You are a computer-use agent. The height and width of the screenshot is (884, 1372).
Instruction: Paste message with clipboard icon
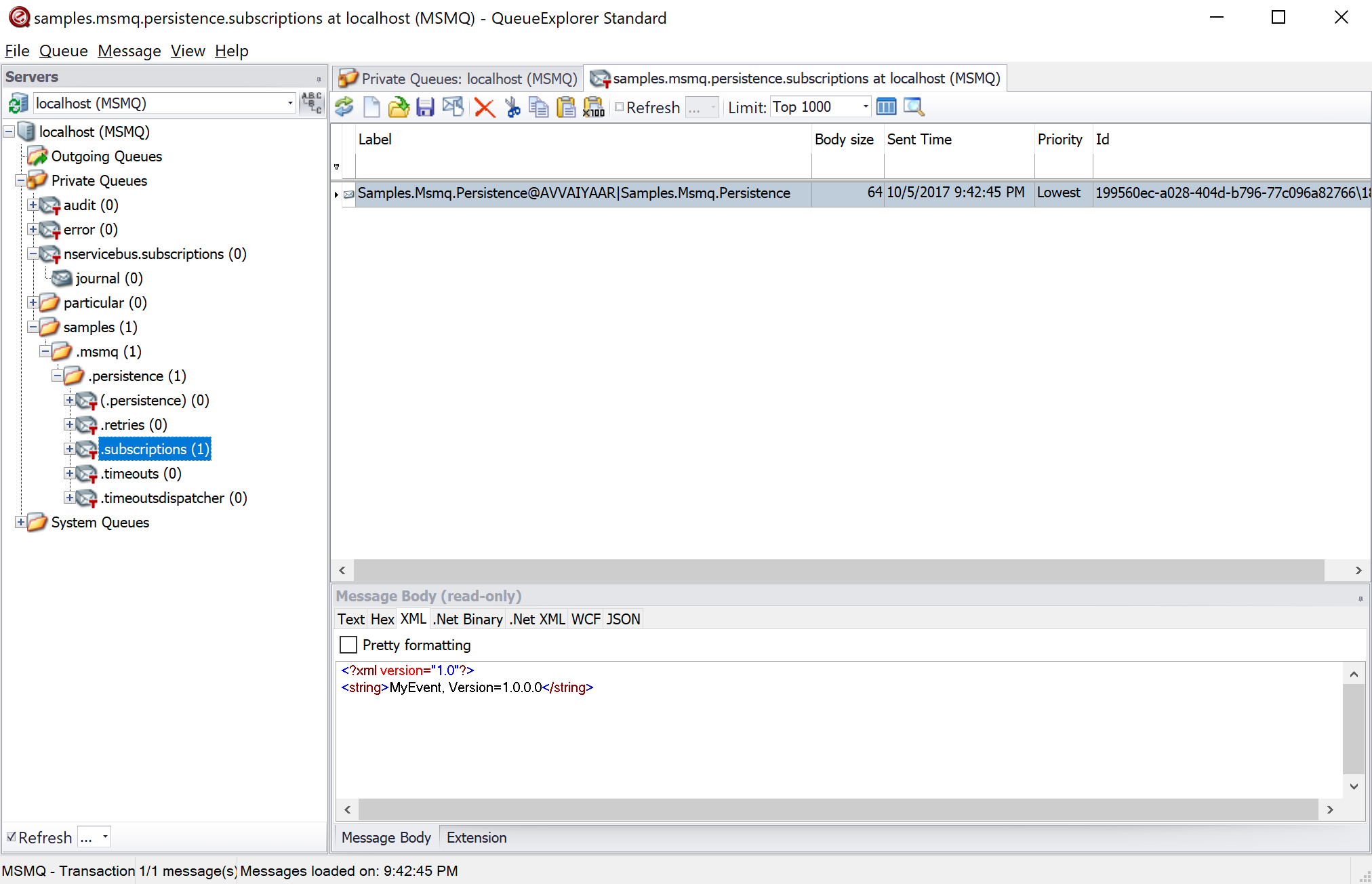pos(565,107)
